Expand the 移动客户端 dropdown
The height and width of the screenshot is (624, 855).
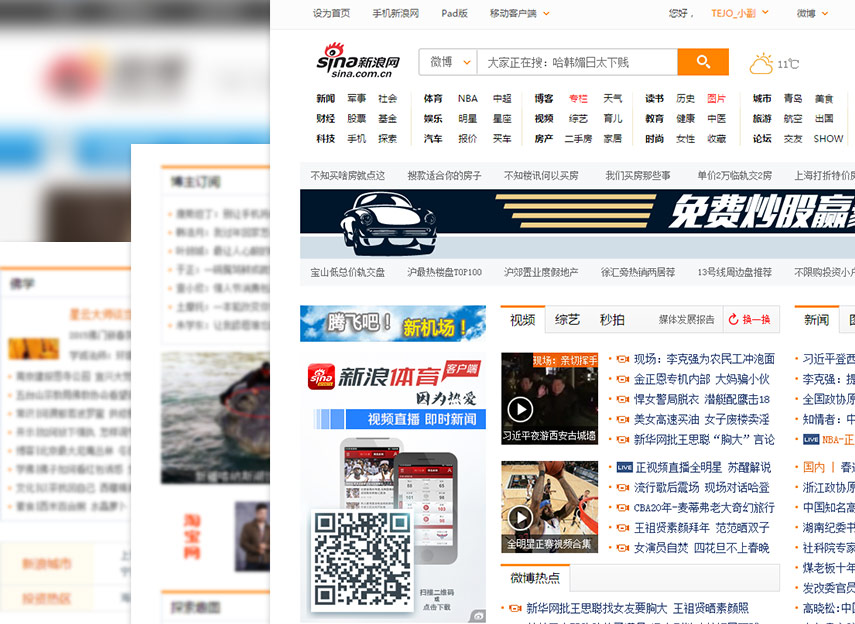coord(520,13)
